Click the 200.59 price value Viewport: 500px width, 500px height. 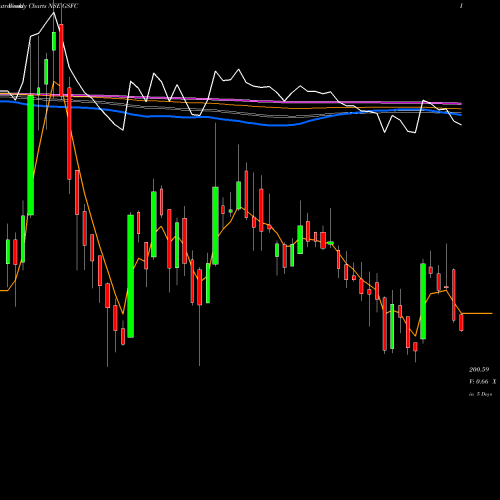pos(479,369)
